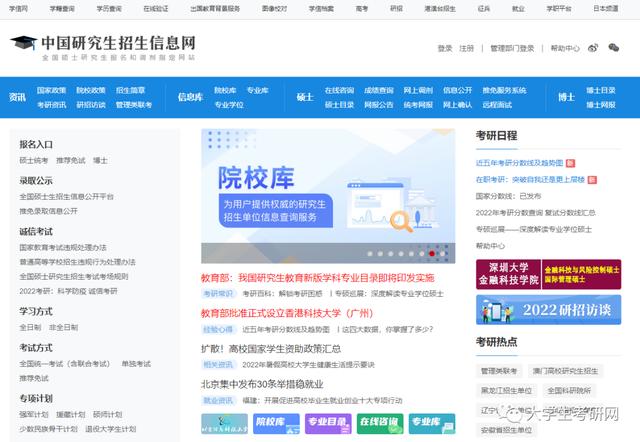The height and width of the screenshot is (442, 640).
Task: Open 学历查询 in the top bar
Action: click(109, 8)
